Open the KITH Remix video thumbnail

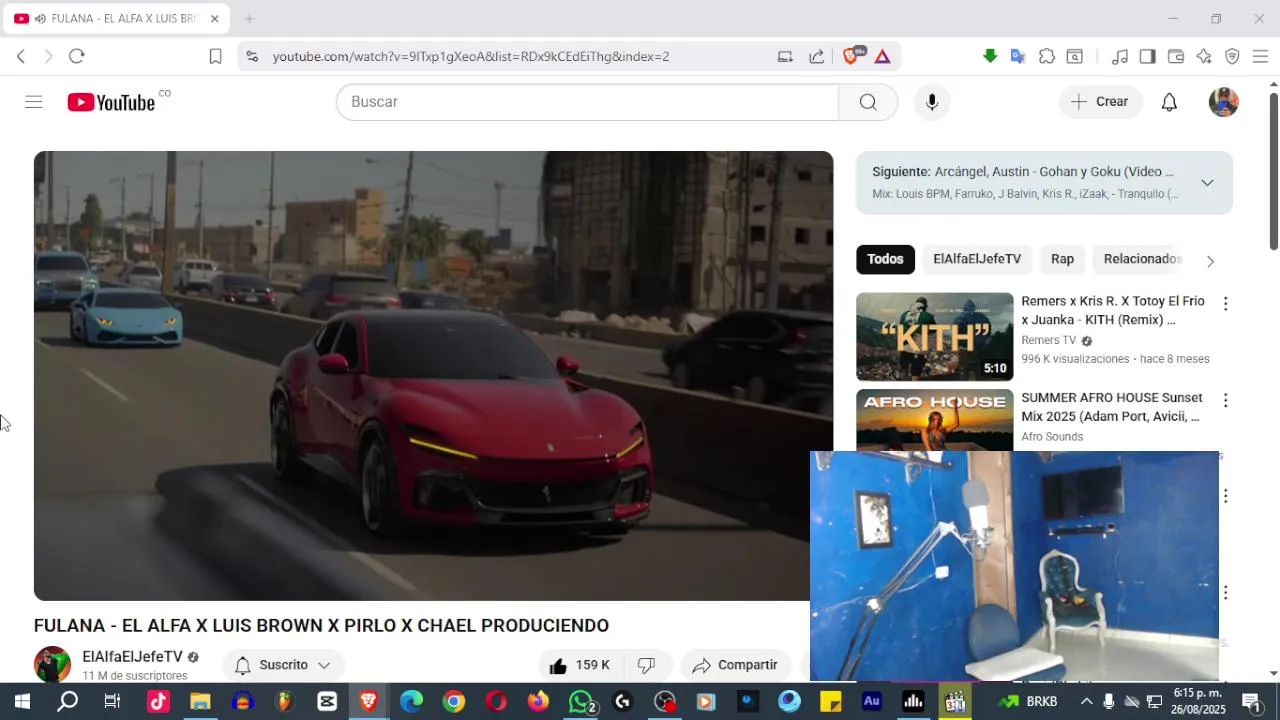934,337
